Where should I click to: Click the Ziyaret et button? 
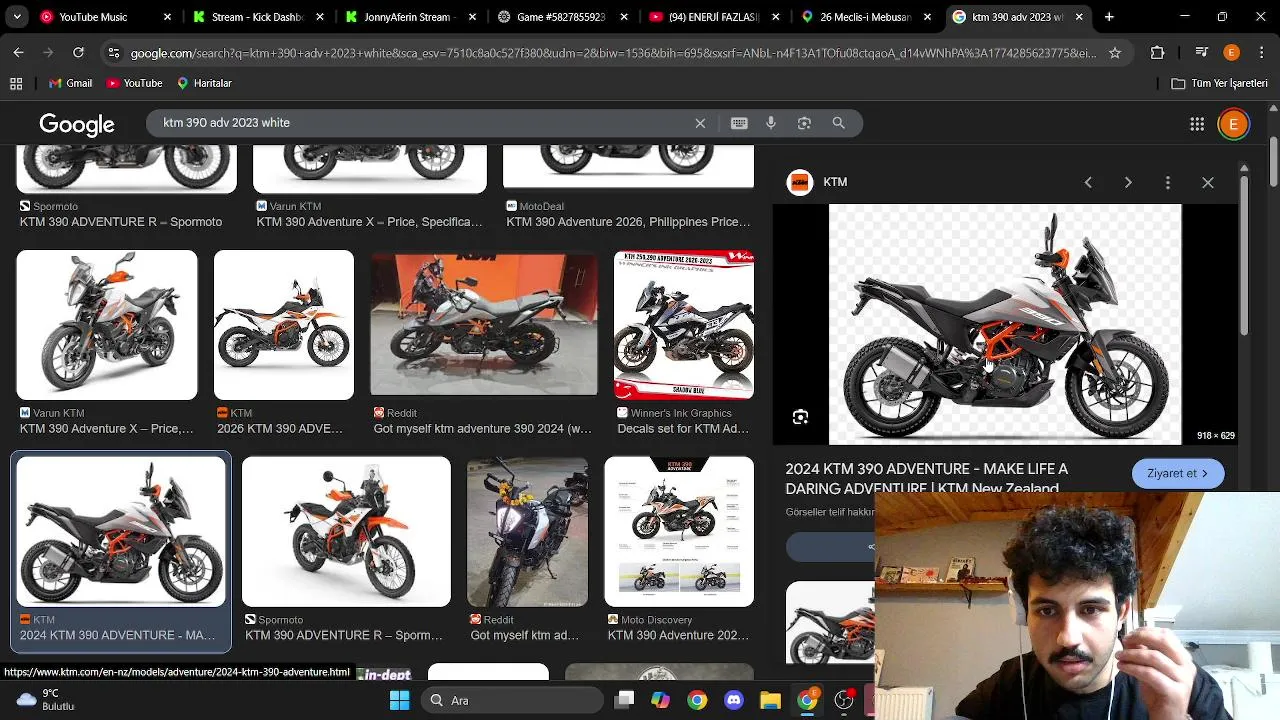(x=1178, y=474)
